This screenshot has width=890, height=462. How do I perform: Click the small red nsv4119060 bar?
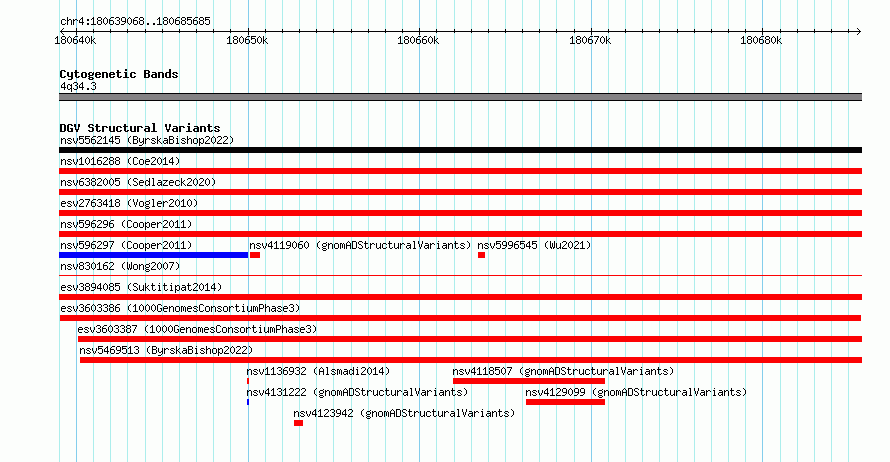pos(255,255)
